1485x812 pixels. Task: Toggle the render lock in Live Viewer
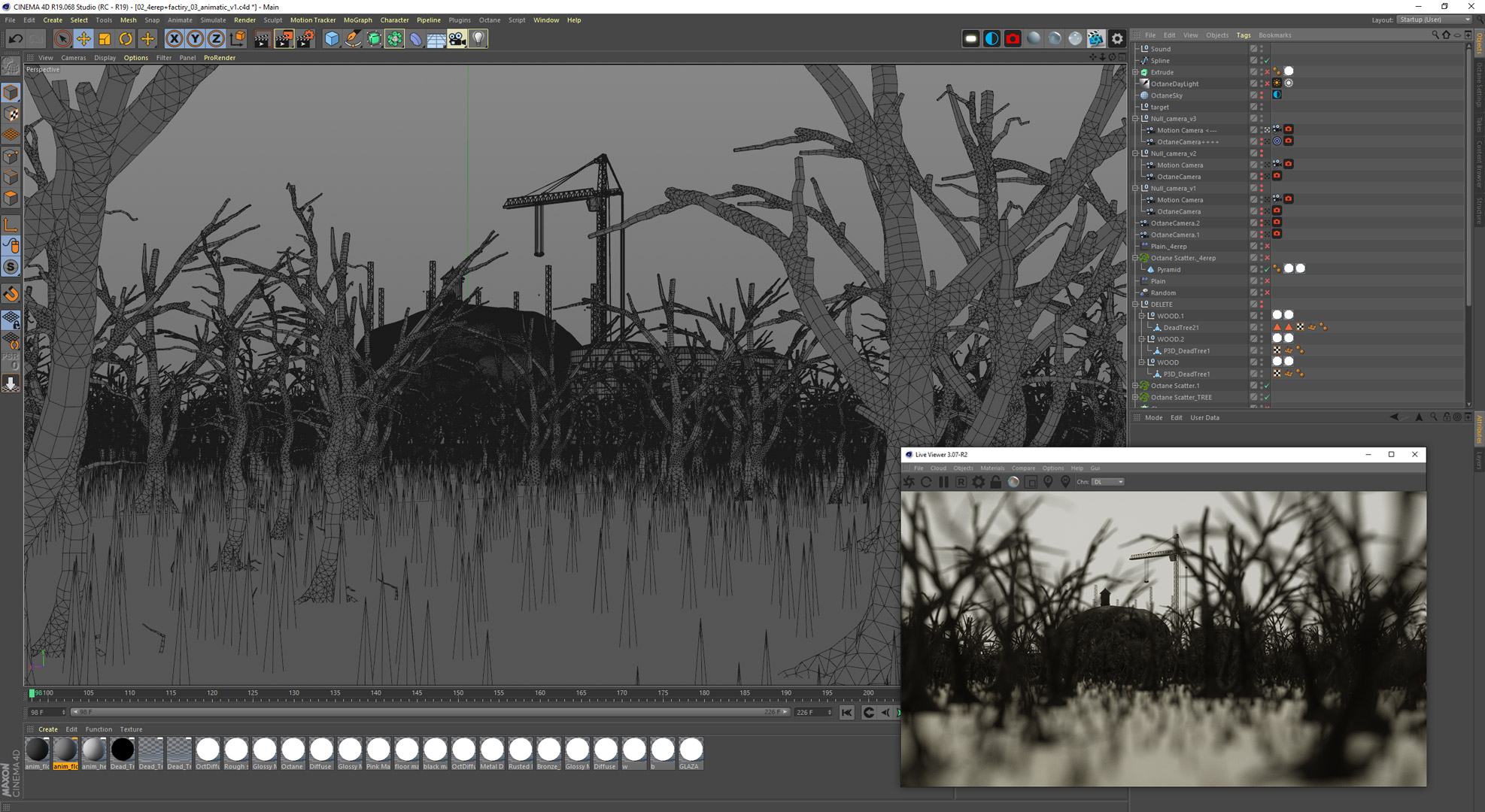995,482
